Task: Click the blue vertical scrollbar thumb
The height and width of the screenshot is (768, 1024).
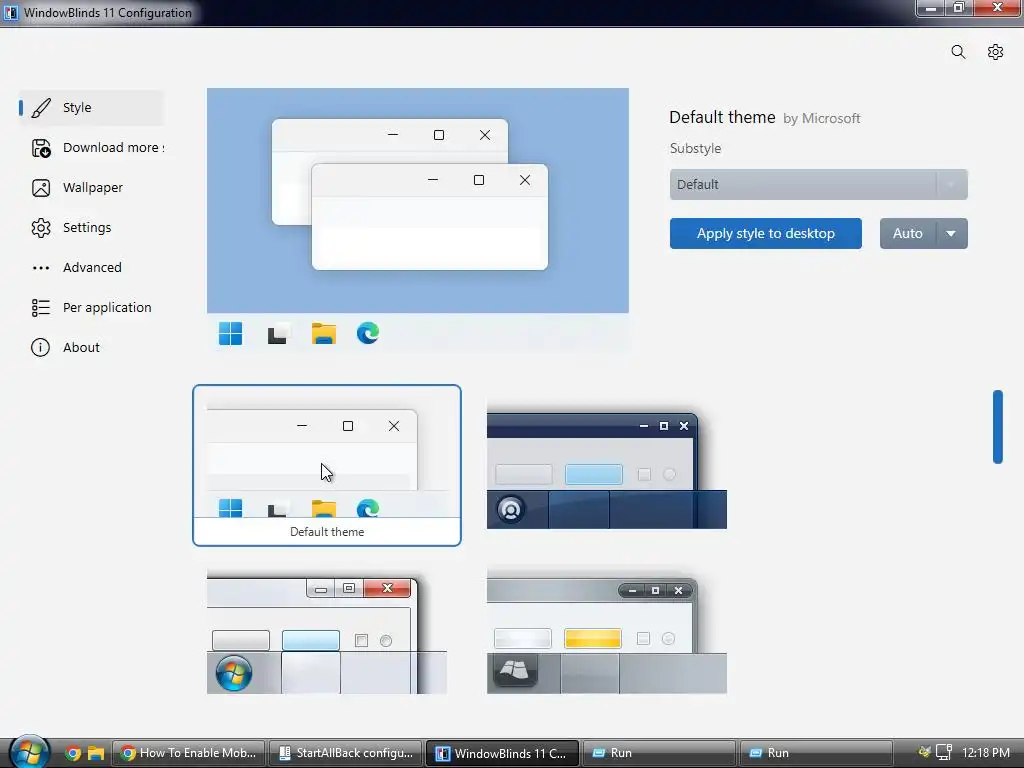Action: pos(997,427)
